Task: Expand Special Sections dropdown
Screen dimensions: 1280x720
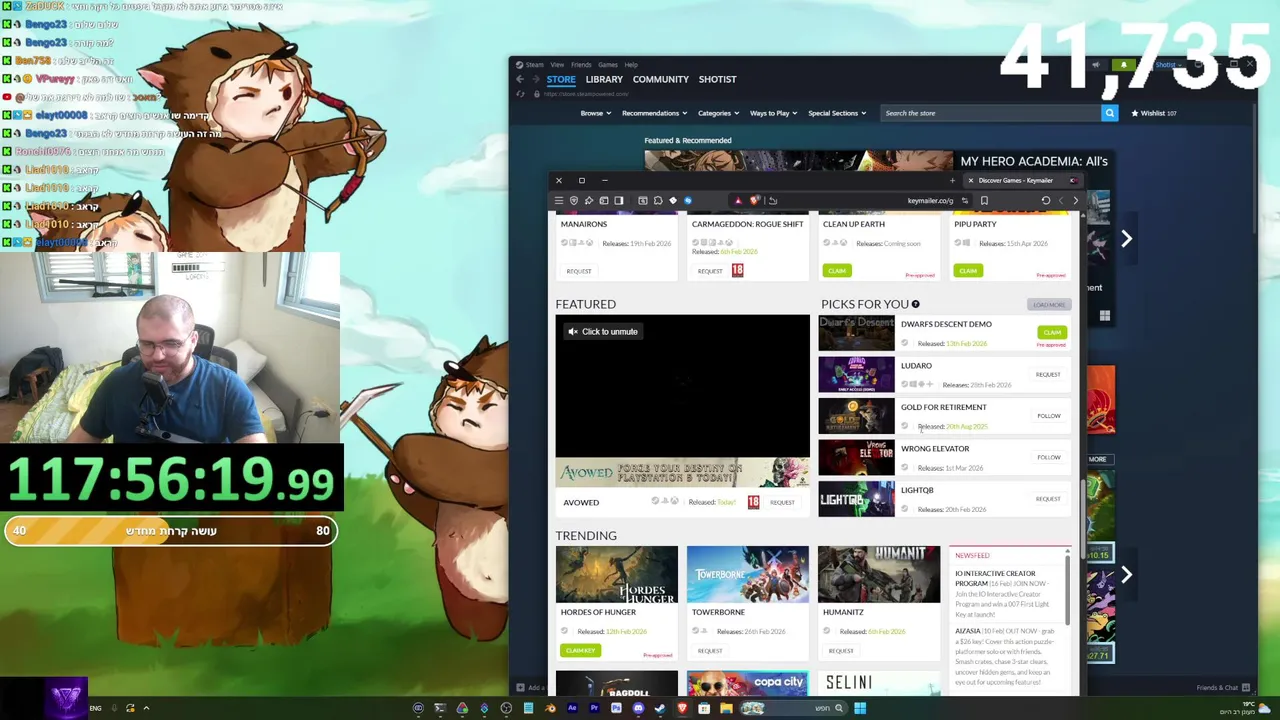Action: pyautogui.click(x=837, y=113)
